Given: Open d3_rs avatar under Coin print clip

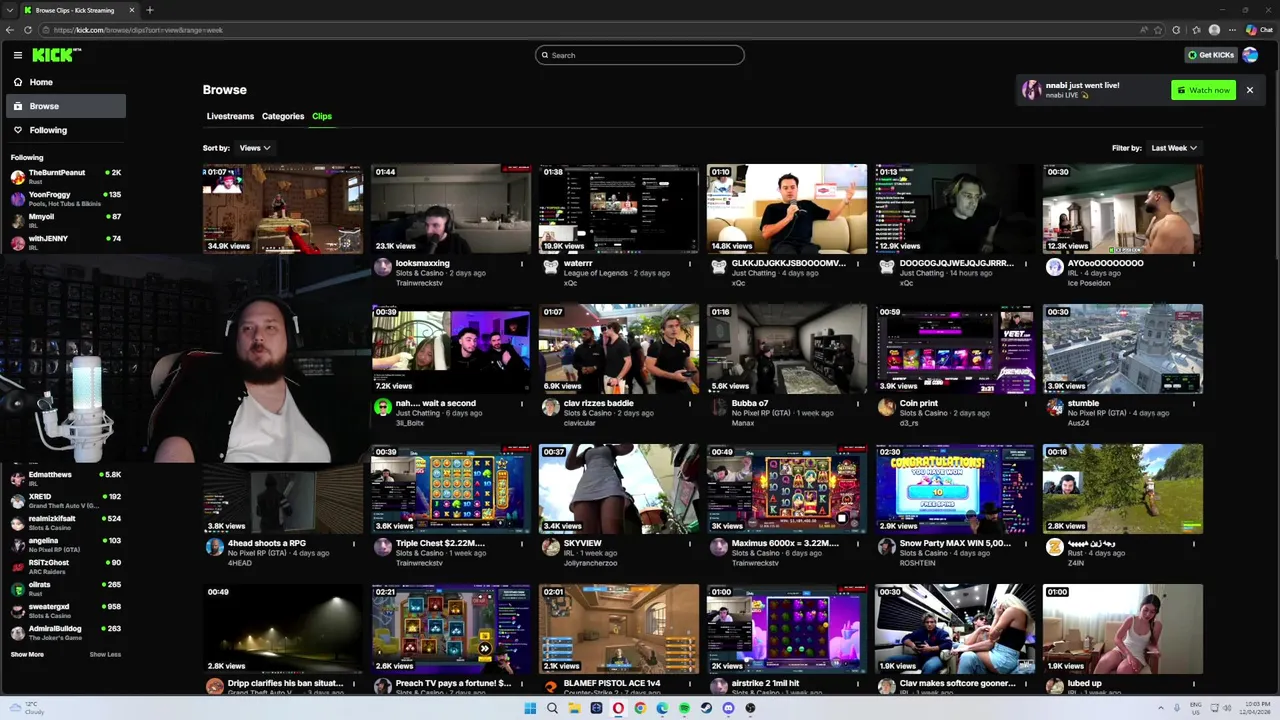Looking at the screenshot, I should pos(887,407).
